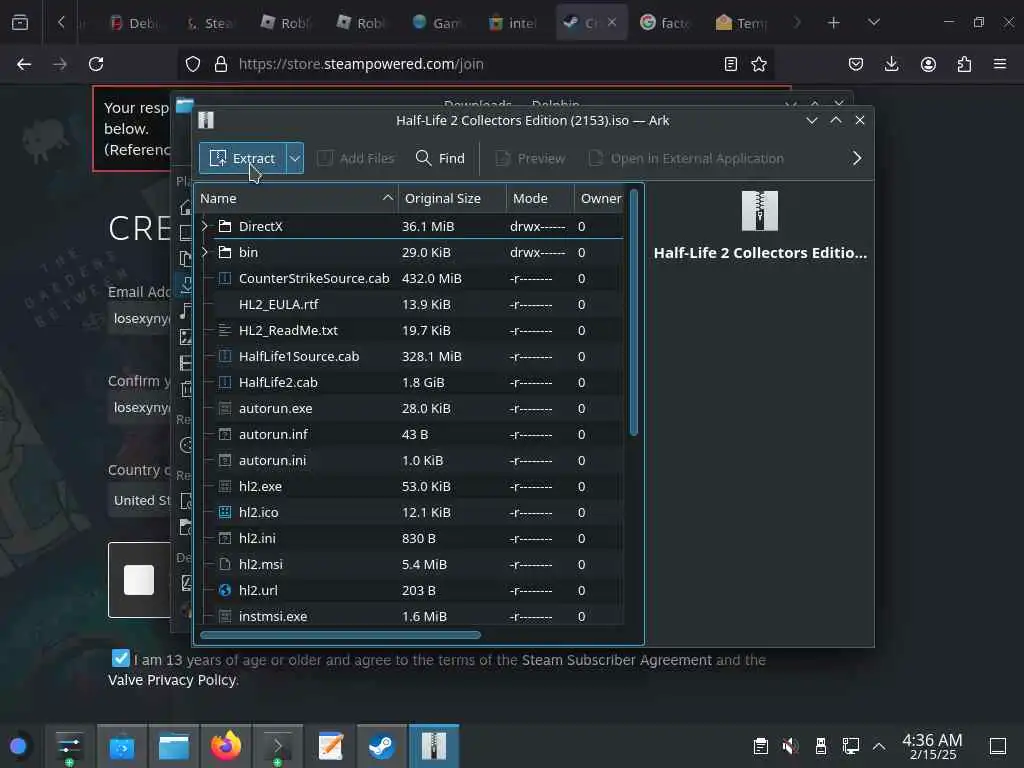Viewport: 1024px width, 768px height.
Task: Click the hl2.url globe icon
Action: pyautogui.click(x=225, y=590)
